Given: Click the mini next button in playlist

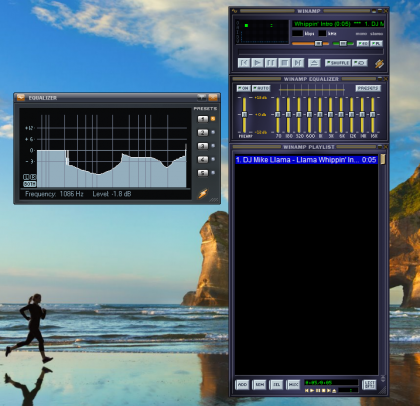Looking at the screenshot, I should click(329, 390).
